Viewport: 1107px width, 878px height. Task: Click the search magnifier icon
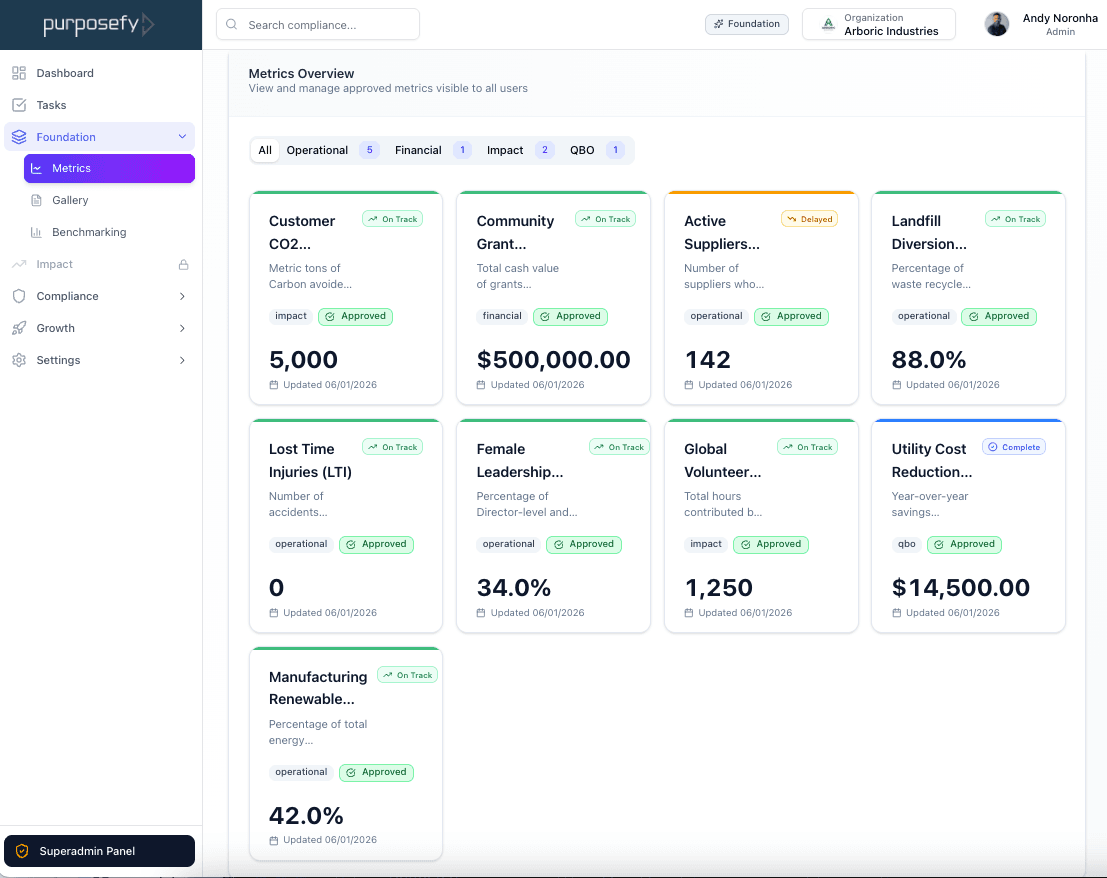(230, 24)
